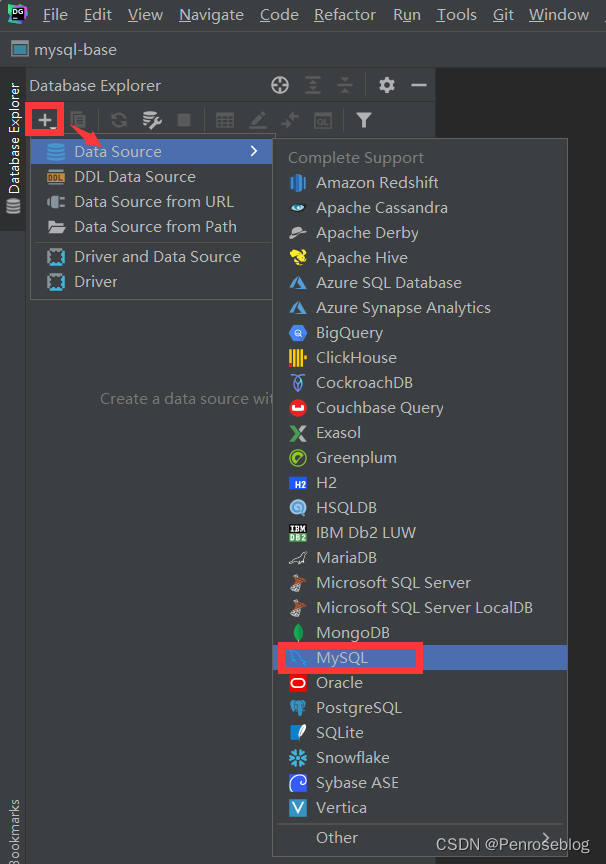This screenshot has height=864, width=606.
Task: Open the Edit menu
Action: (98, 15)
